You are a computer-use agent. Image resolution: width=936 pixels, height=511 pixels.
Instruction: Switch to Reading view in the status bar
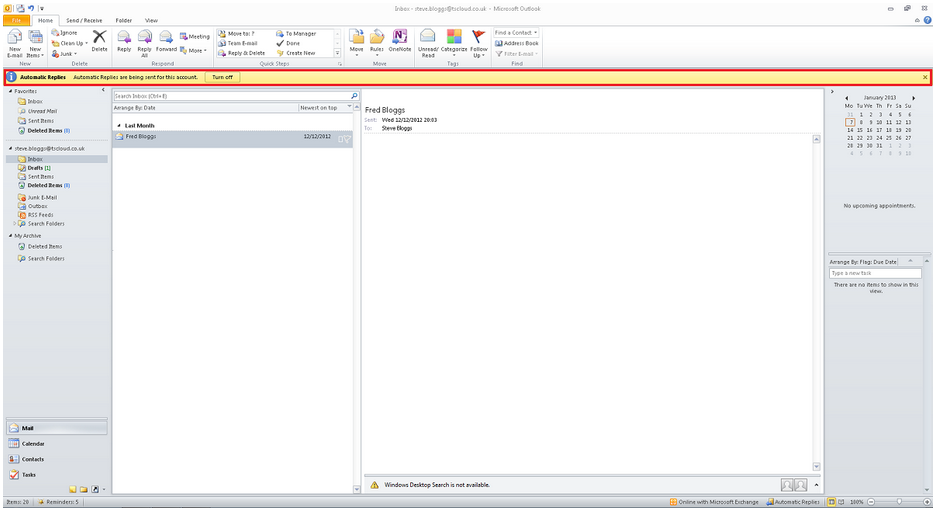point(841,502)
